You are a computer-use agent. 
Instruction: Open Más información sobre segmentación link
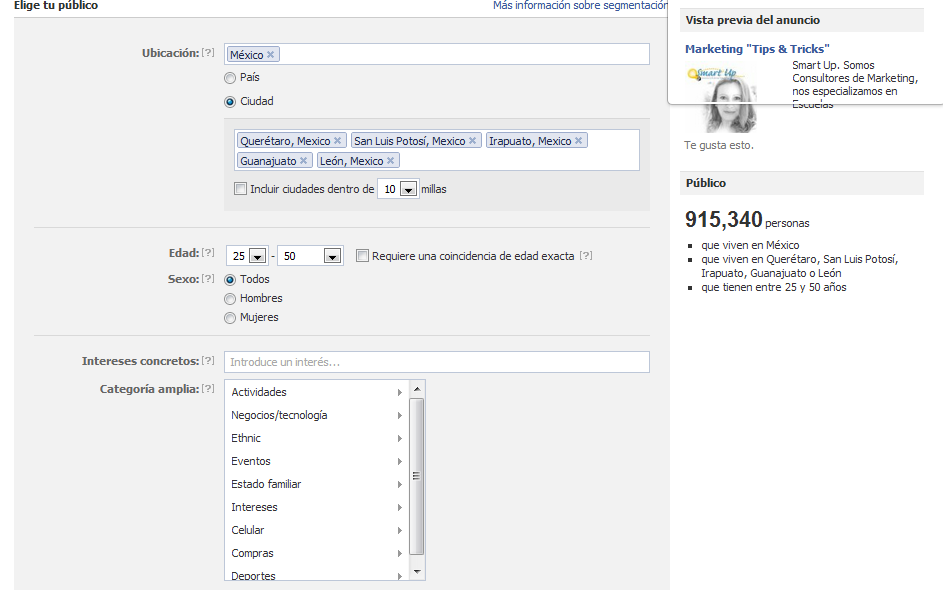(x=580, y=6)
